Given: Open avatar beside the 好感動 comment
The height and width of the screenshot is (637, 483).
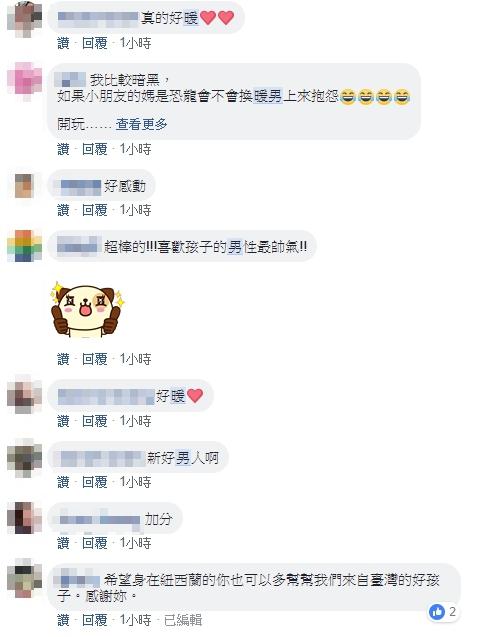Looking at the screenshot, I should point(24,186).
